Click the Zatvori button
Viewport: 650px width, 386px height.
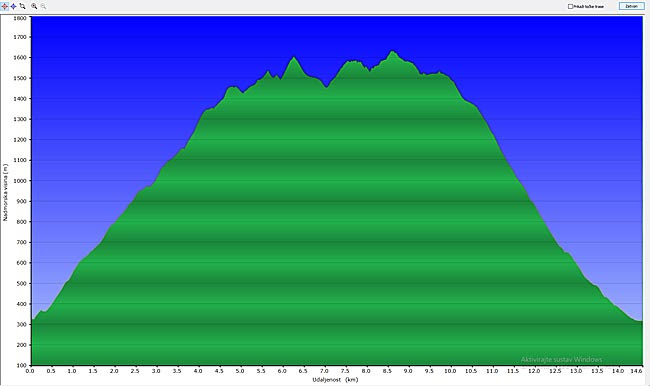tap(631, 6)
